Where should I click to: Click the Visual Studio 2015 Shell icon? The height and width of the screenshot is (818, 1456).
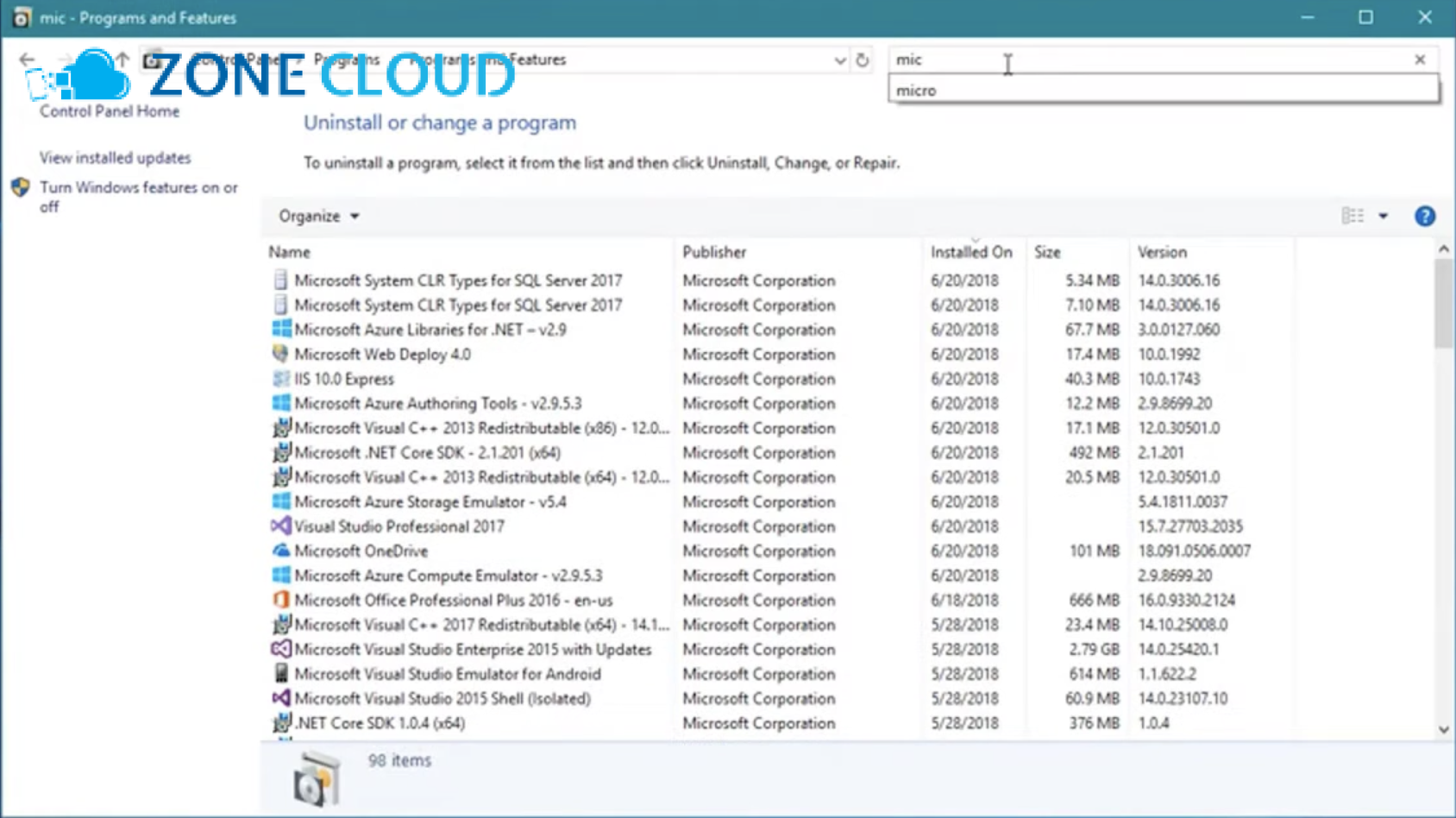[x=280, y=698]
